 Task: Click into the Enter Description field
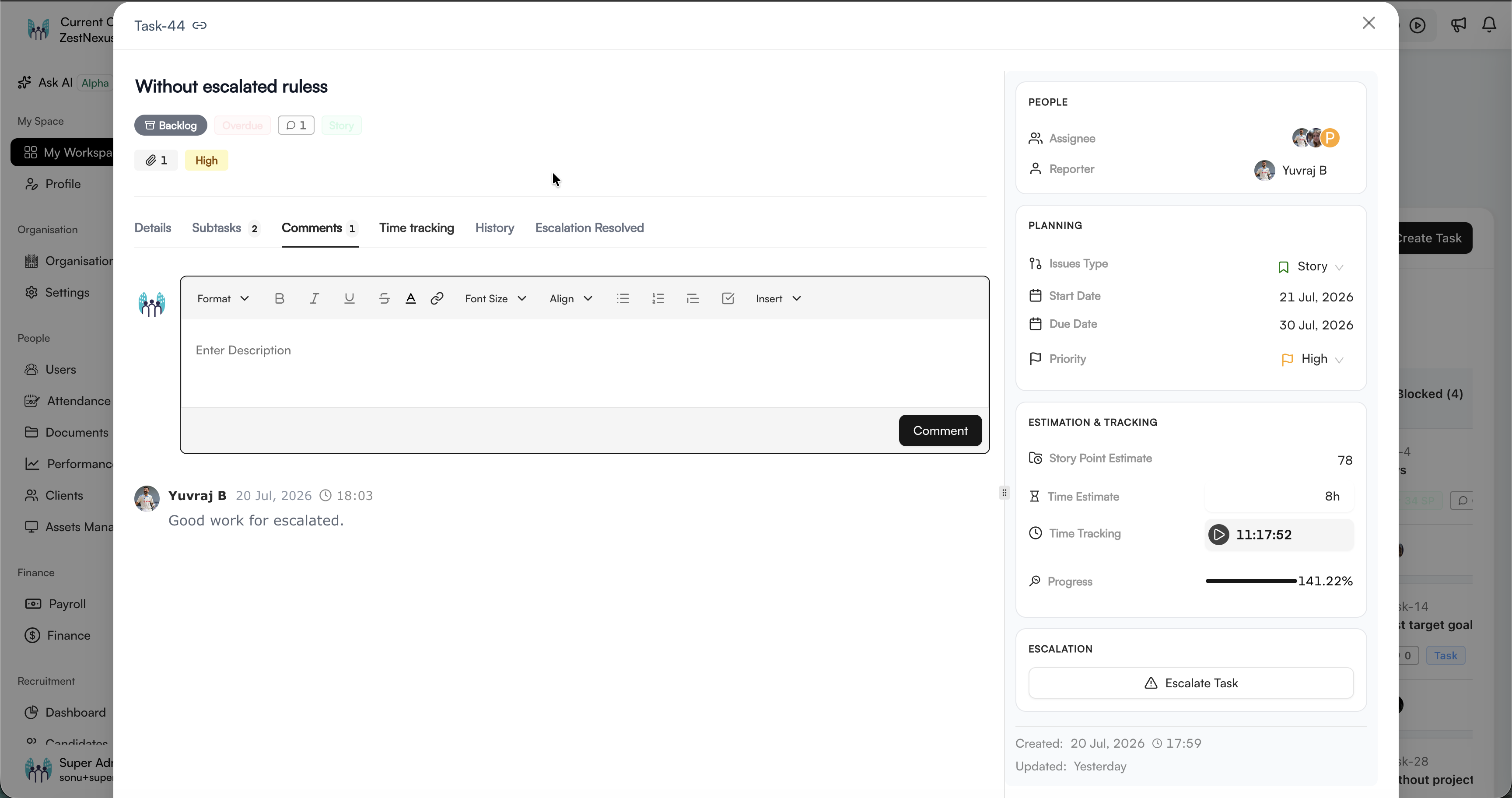click(x=584, y=363)
